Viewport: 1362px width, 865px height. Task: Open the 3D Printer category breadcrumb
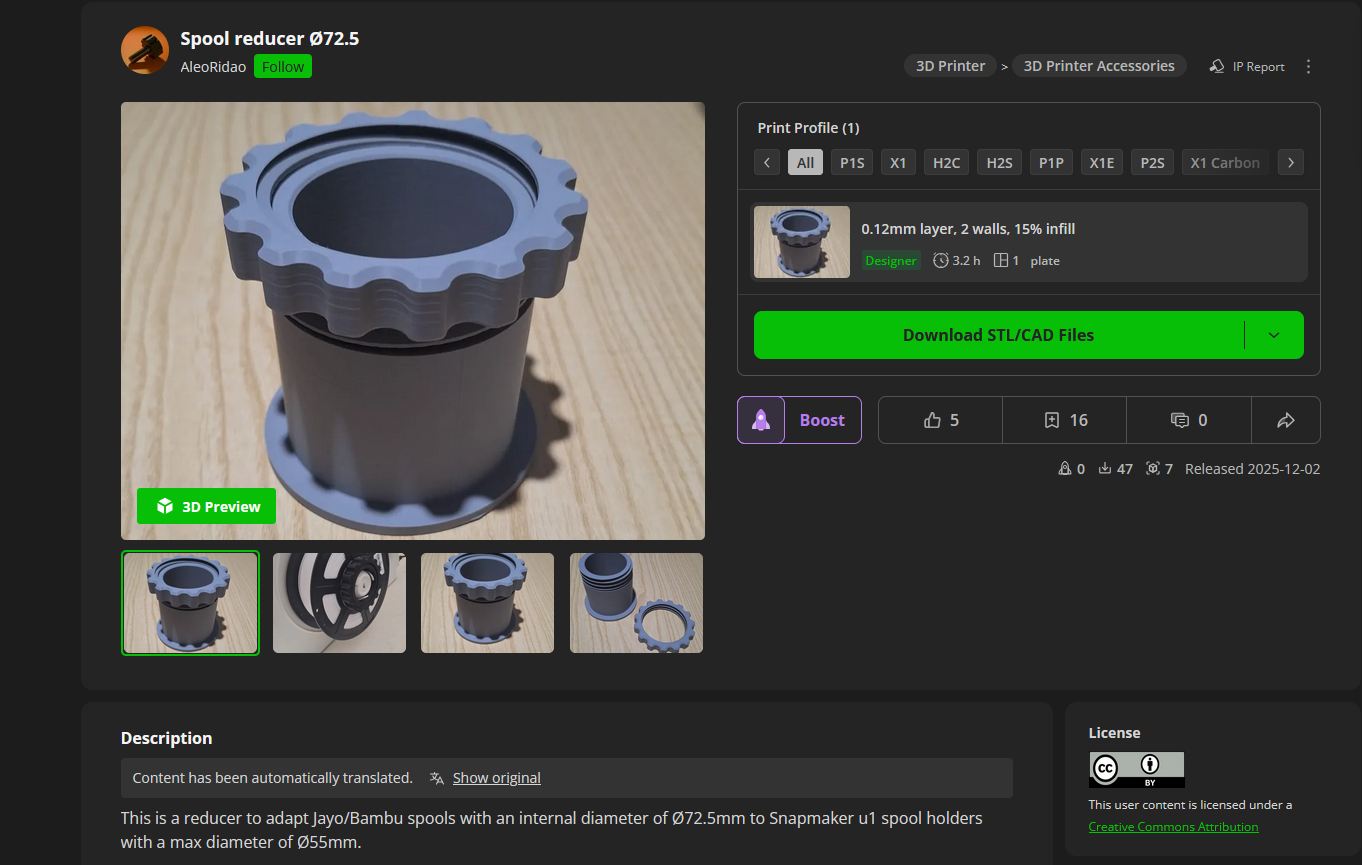[x=951, y=66]
